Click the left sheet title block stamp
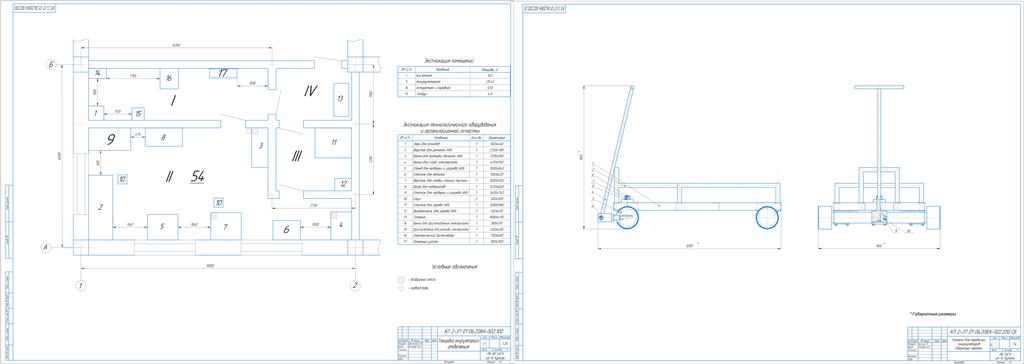1024x364 pixels. tap(453, 343)
